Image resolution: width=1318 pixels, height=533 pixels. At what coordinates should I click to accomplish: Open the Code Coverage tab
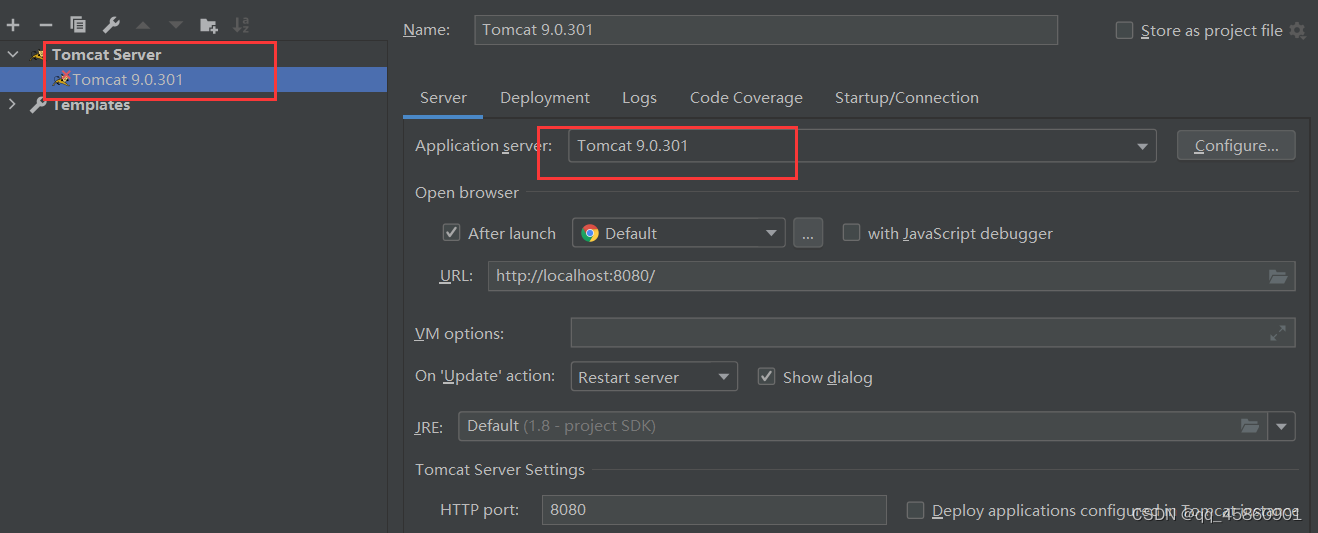point(746,97)
